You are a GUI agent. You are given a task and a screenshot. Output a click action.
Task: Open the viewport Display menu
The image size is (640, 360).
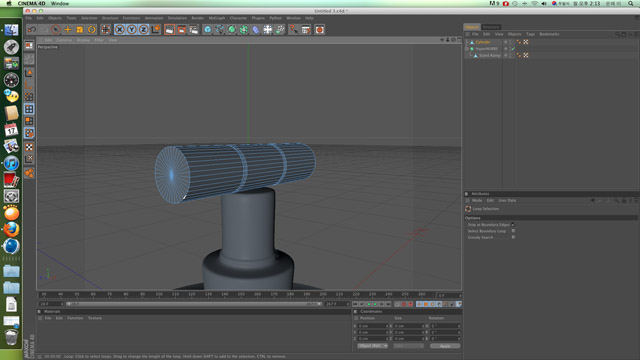point(83,40)
